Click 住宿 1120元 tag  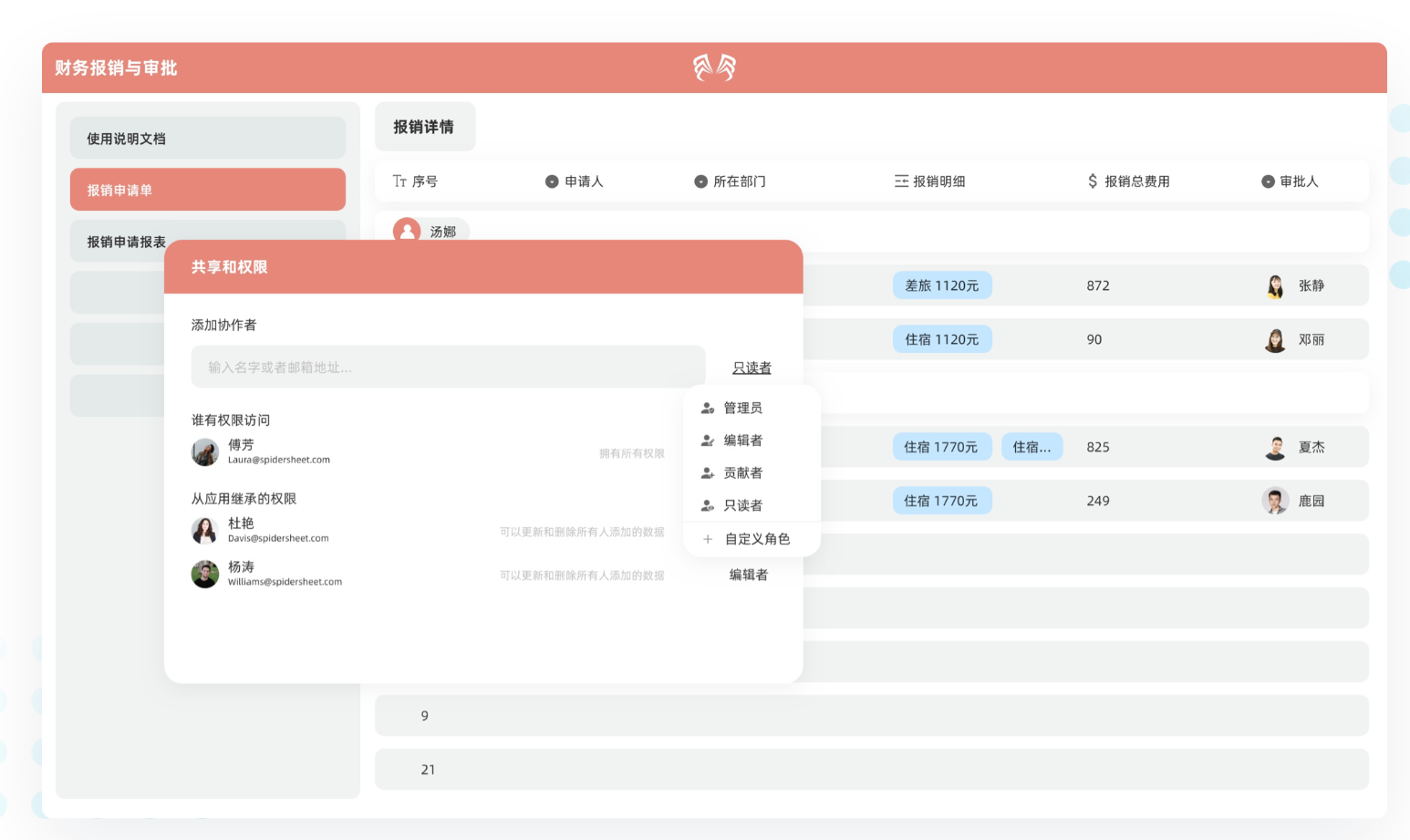[942, 339]
